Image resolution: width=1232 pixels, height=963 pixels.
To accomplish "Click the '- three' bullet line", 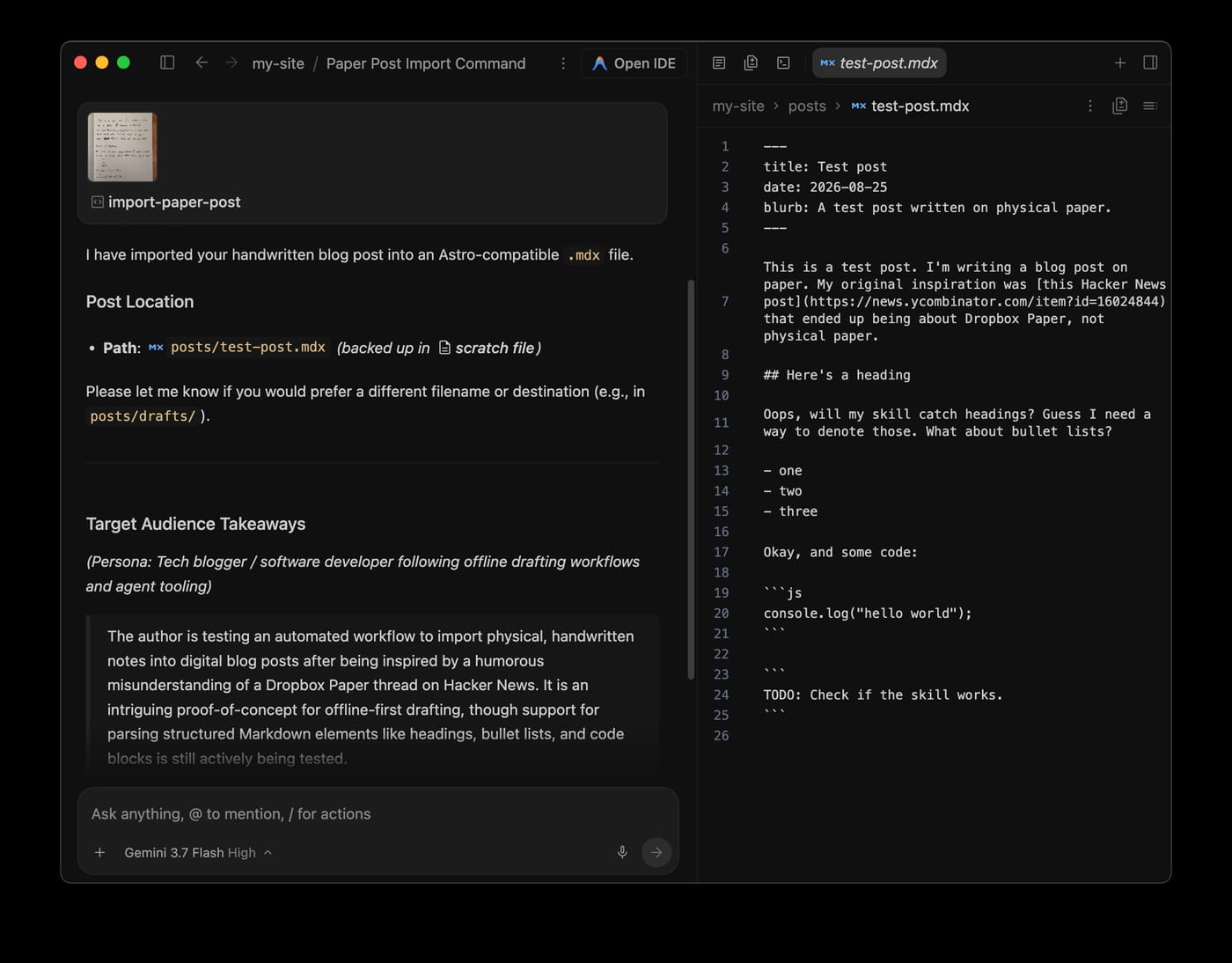I will click(x=790, y=511).
